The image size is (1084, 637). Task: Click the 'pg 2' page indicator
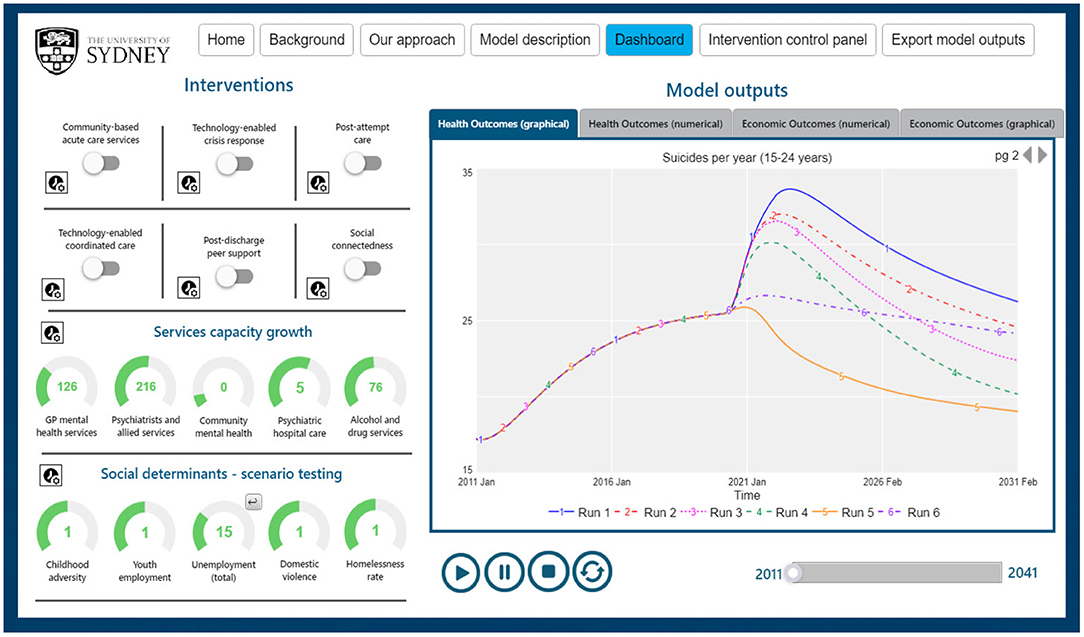pos(1007,156)
